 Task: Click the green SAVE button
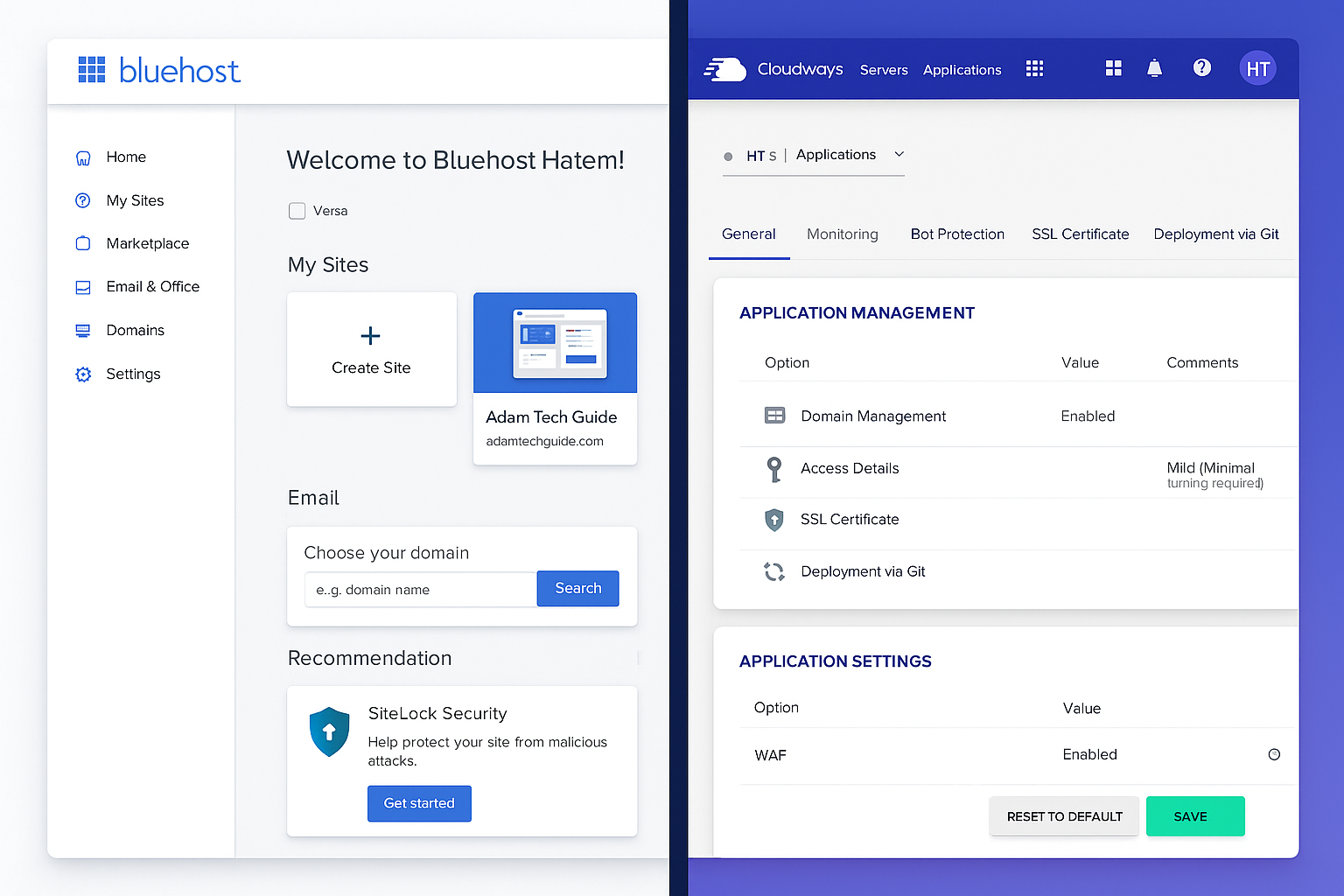[1195, 816]
